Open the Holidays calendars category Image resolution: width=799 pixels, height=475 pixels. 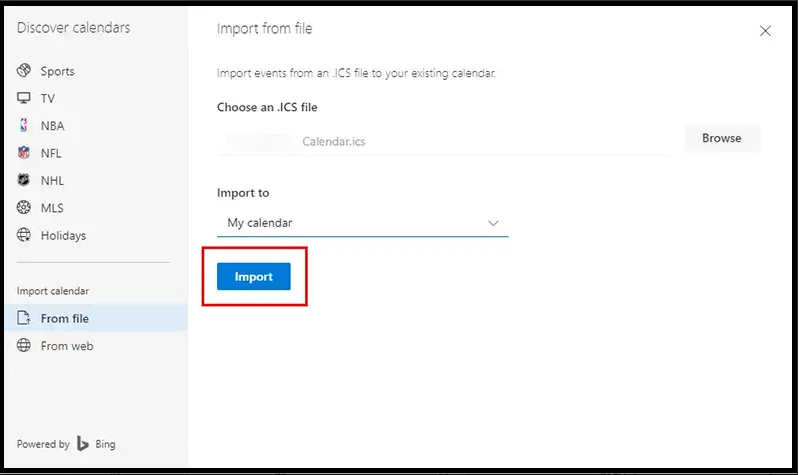(x=63, y=236)
